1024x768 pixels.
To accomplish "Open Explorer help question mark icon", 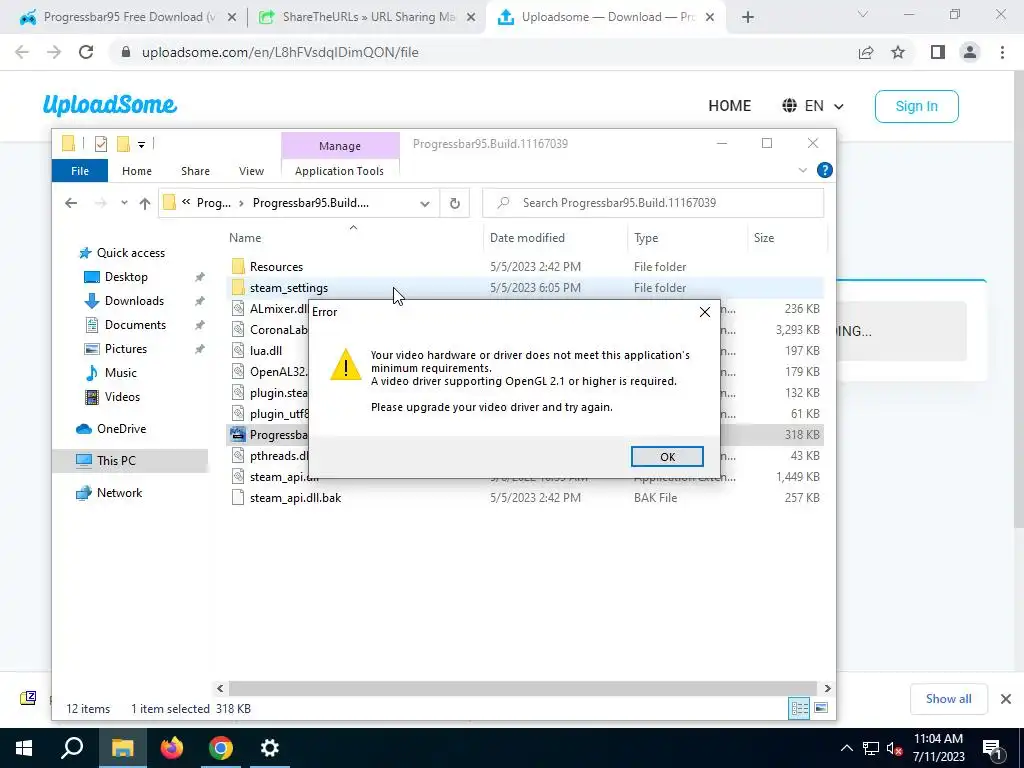I will [x=825, y=170].
